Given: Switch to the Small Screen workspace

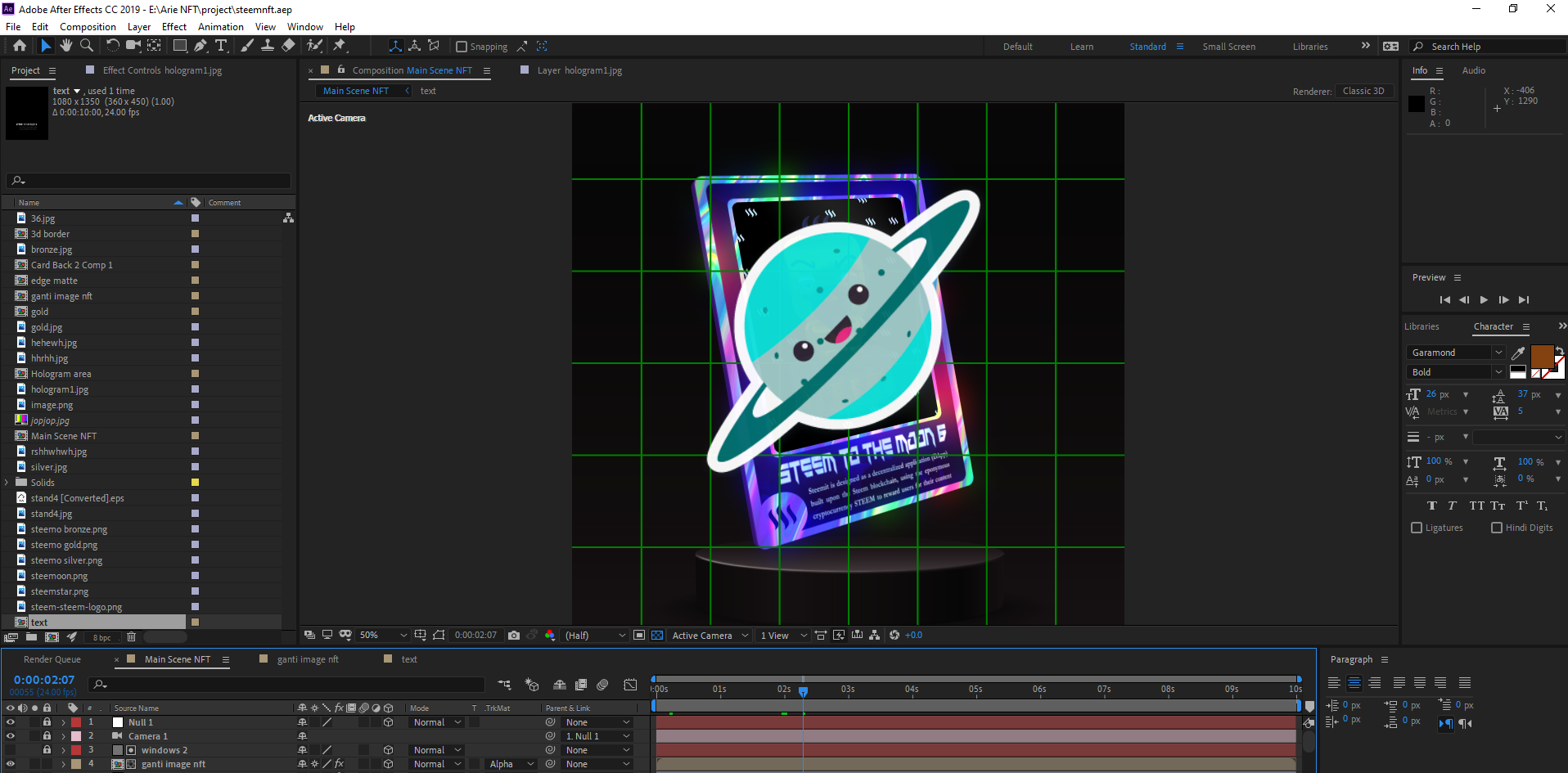Looking at the screenshot, I should (x=1228, y=47).
